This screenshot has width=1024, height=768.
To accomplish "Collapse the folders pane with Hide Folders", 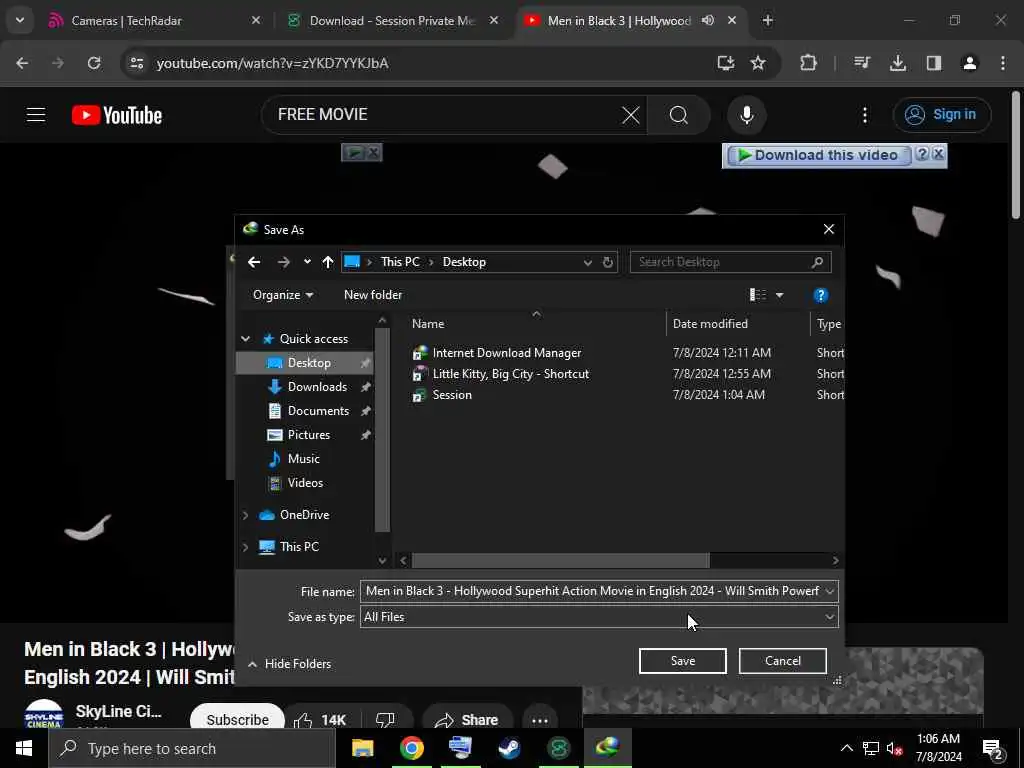I will pos(289,664).
